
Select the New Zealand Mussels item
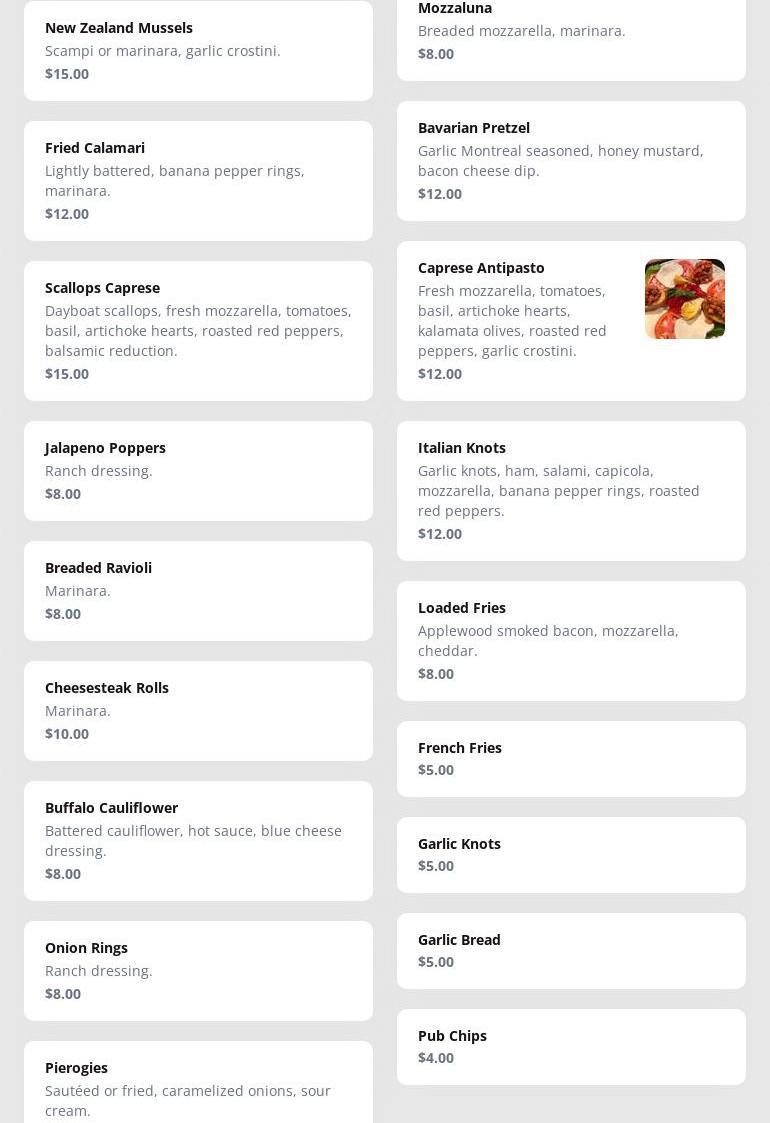click(198, 50)
